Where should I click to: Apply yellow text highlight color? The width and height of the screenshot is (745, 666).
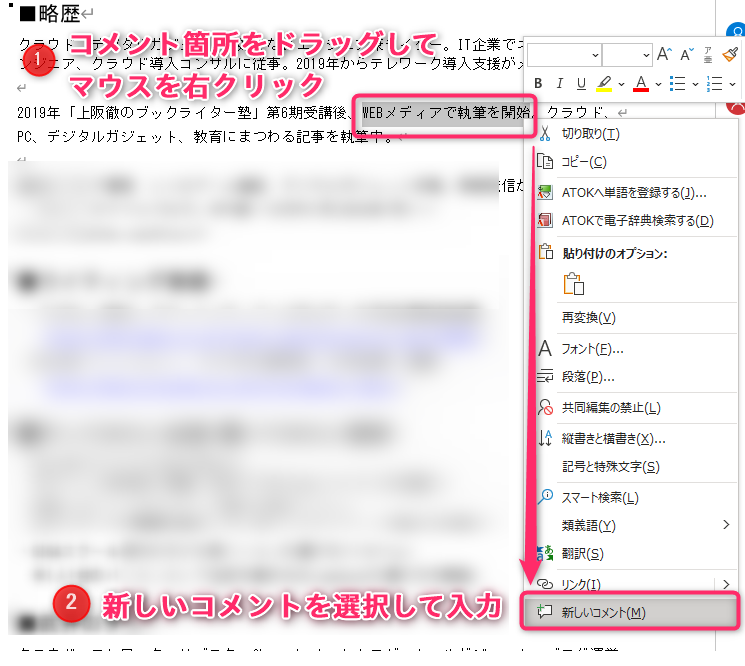pos(604,83)
